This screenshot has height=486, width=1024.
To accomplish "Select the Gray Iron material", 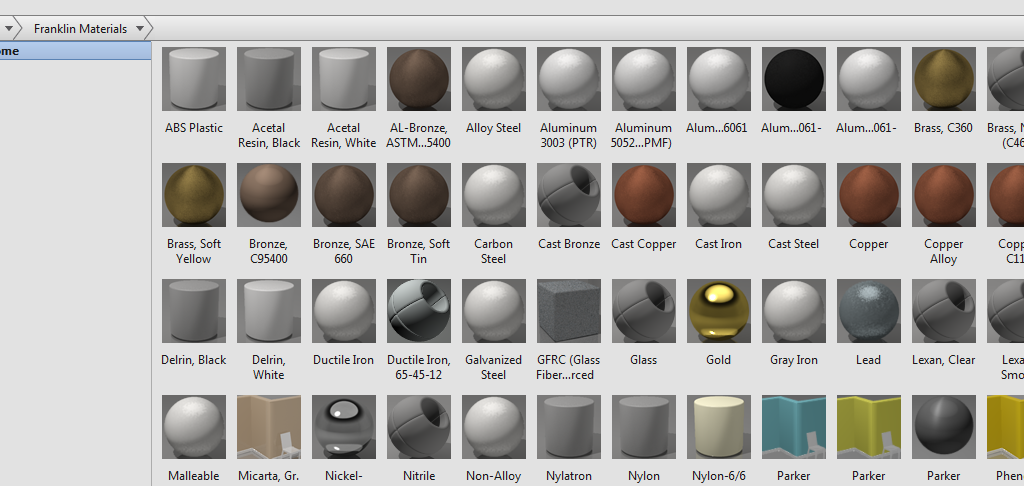I will tap(793, 311).
